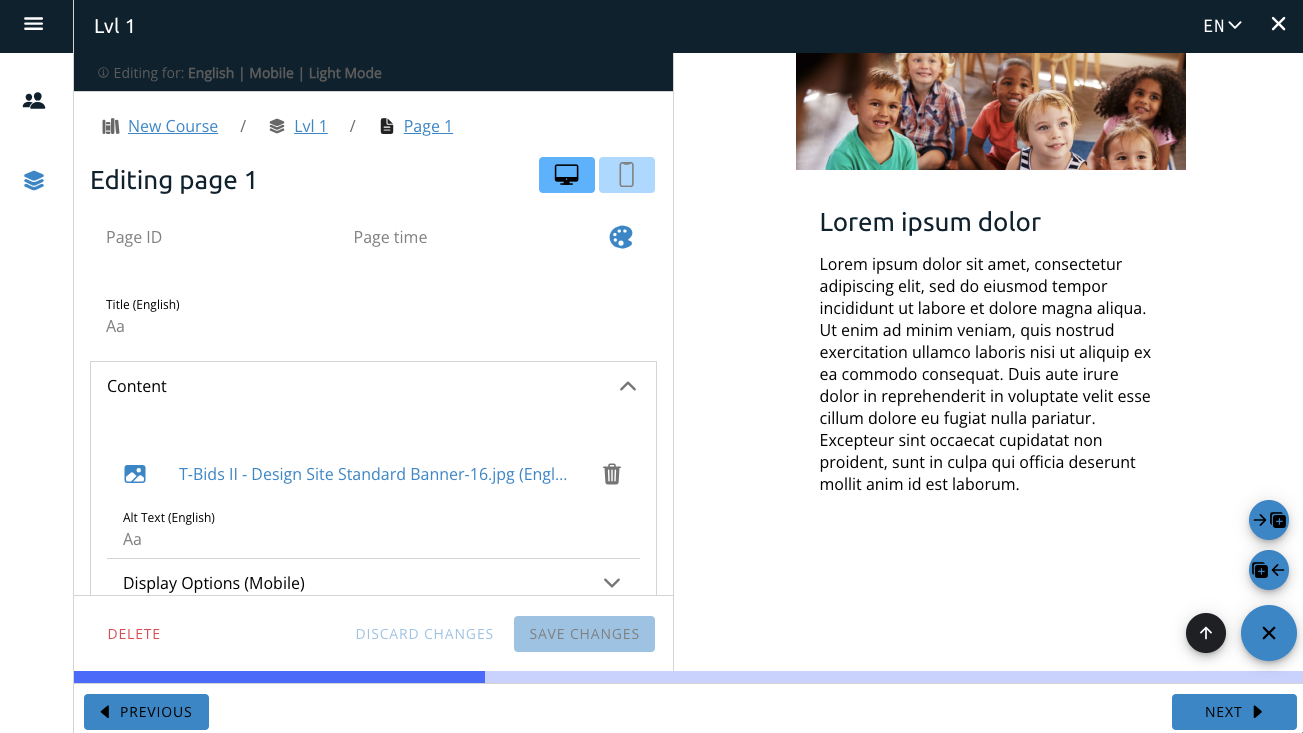The height and width of the screenshot is (733, 1303).
Task: Open the users section in sidebar
Action: pyautogui.click(x=34, y=101)
